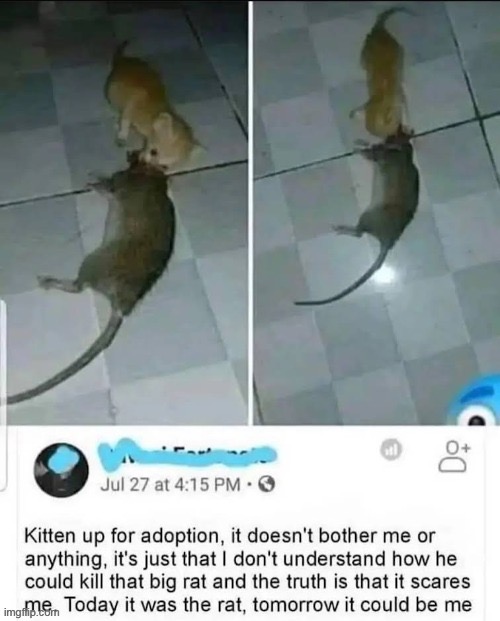Click the orange kitten in left photo
500x621 pixels.
[x=153, y=109]
